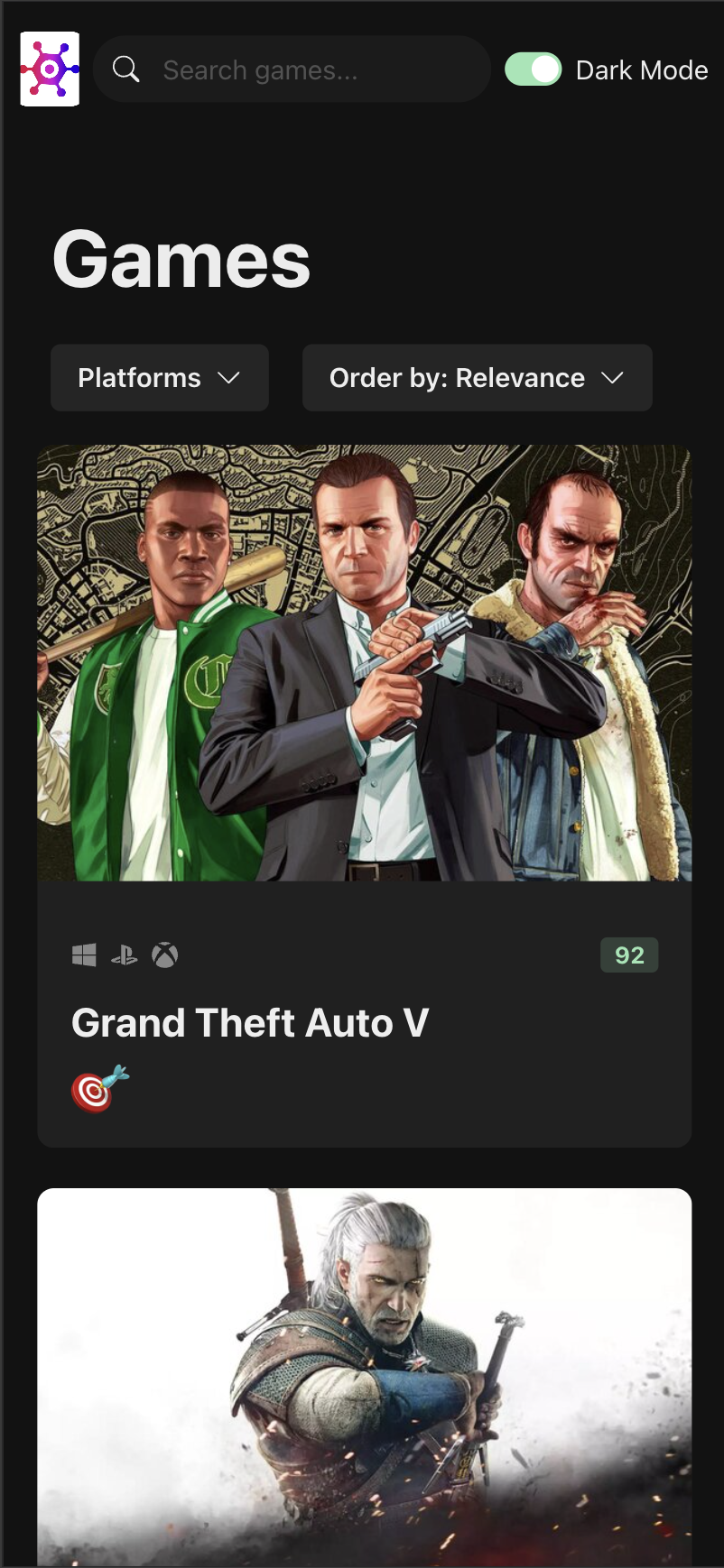
Task: Click the Dark Mode label
Action: pyautogui.click(x=642, y=70)
